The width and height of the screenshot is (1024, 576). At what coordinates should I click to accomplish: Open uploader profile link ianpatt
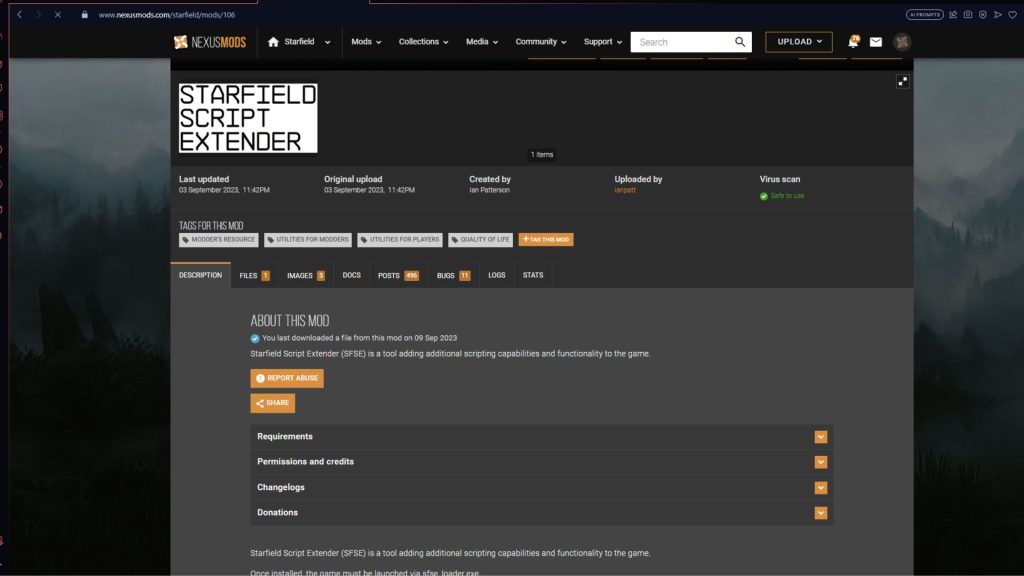[627, 188]
